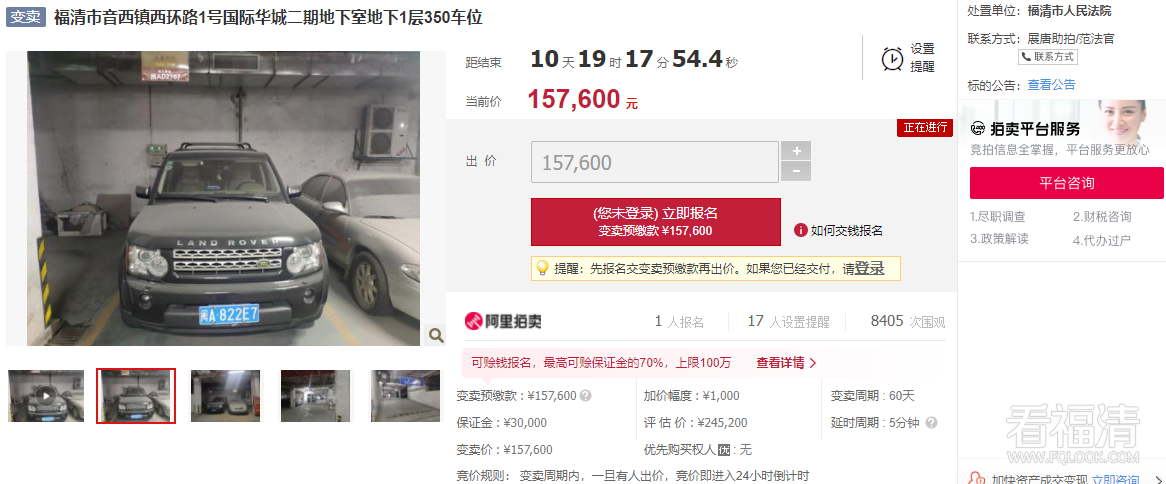Open the 查看公告 announcement link
This screenshot has height=484, width=1166.
tap(1051, 85)
